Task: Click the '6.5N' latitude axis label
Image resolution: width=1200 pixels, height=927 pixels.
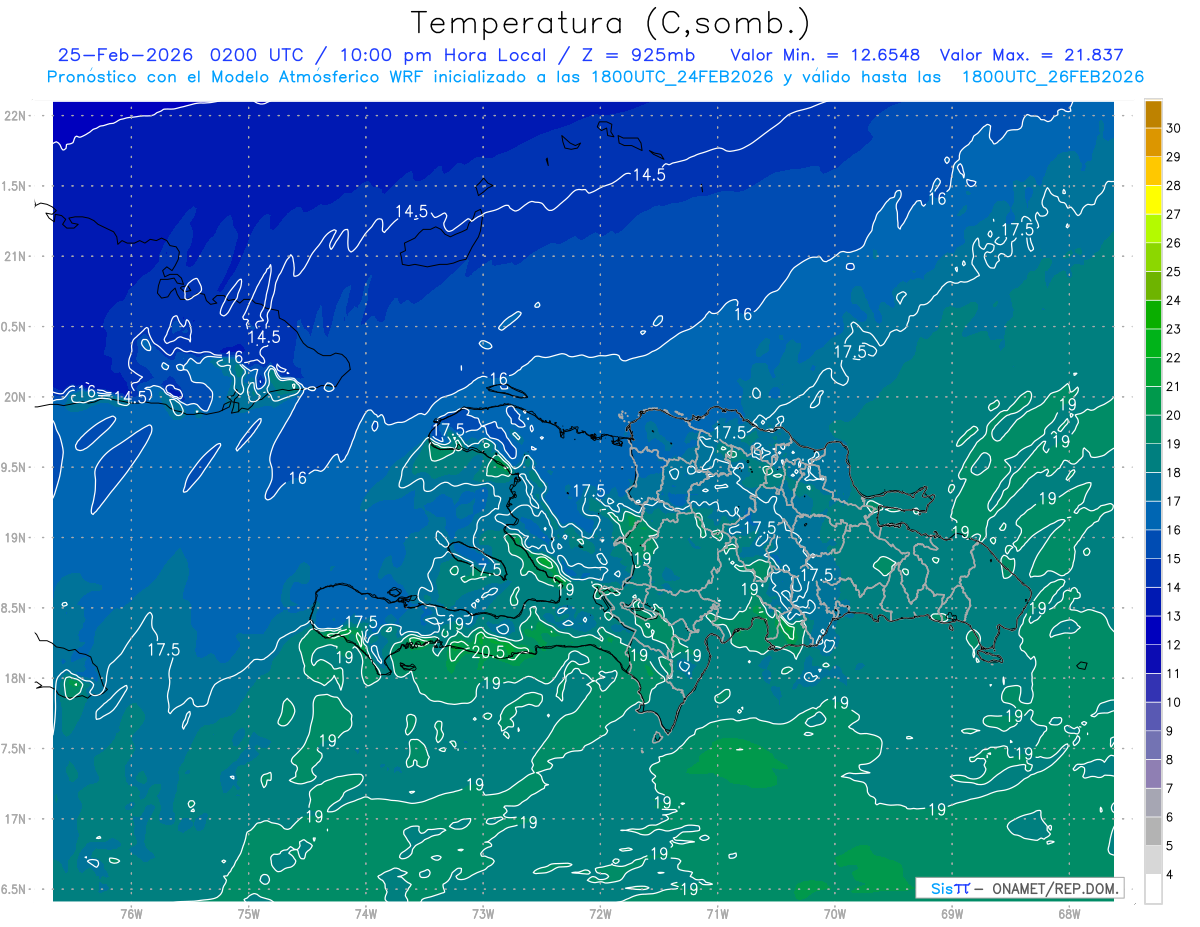Action: (14, 890)
